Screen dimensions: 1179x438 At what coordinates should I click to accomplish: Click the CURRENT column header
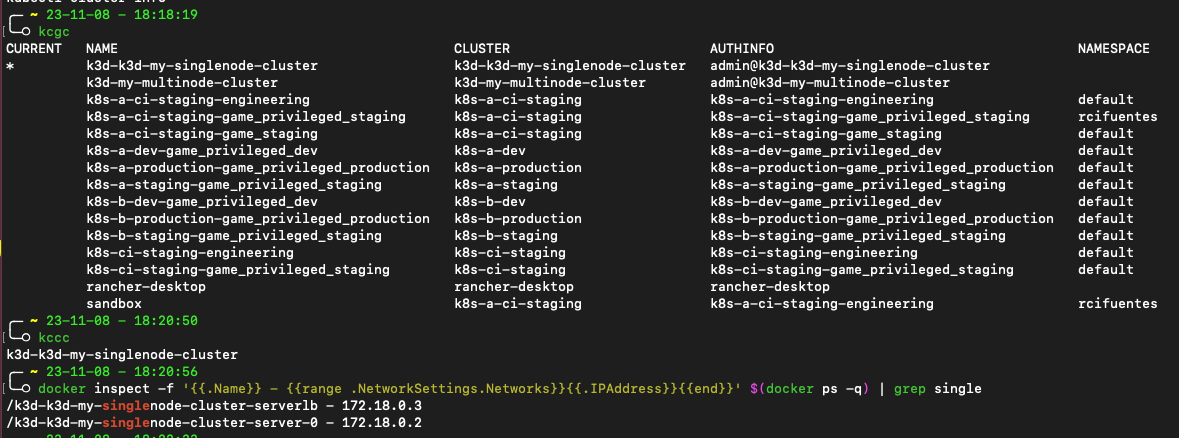[x=34, y=49]
